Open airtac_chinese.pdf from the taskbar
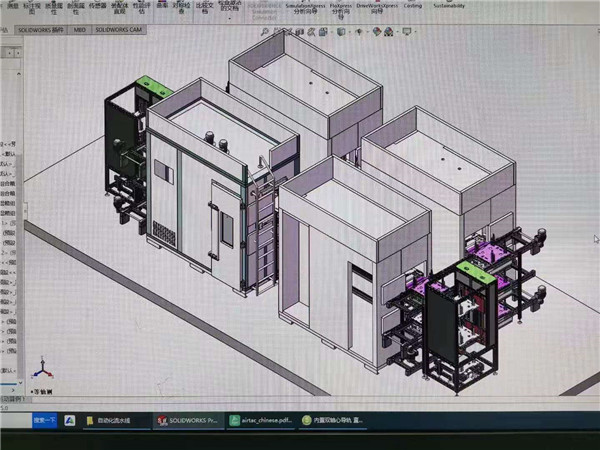600x450 pixels. pyautogui.click(x=260, y=421)
